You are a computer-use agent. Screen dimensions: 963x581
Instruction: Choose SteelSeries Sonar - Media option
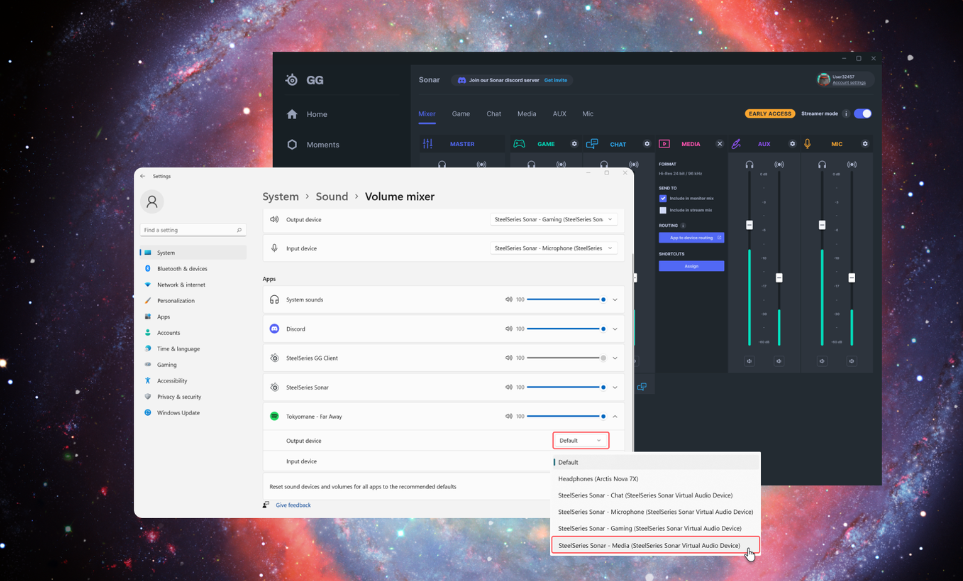[655, 545]
